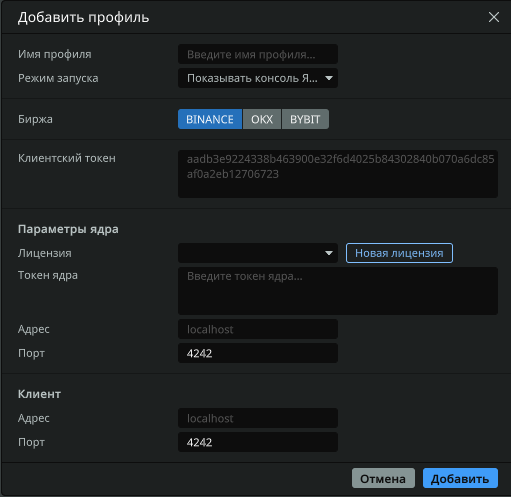The image size is (511, 497).
Task: Click the Клиент Порт field
Action: tap(258, 442)
